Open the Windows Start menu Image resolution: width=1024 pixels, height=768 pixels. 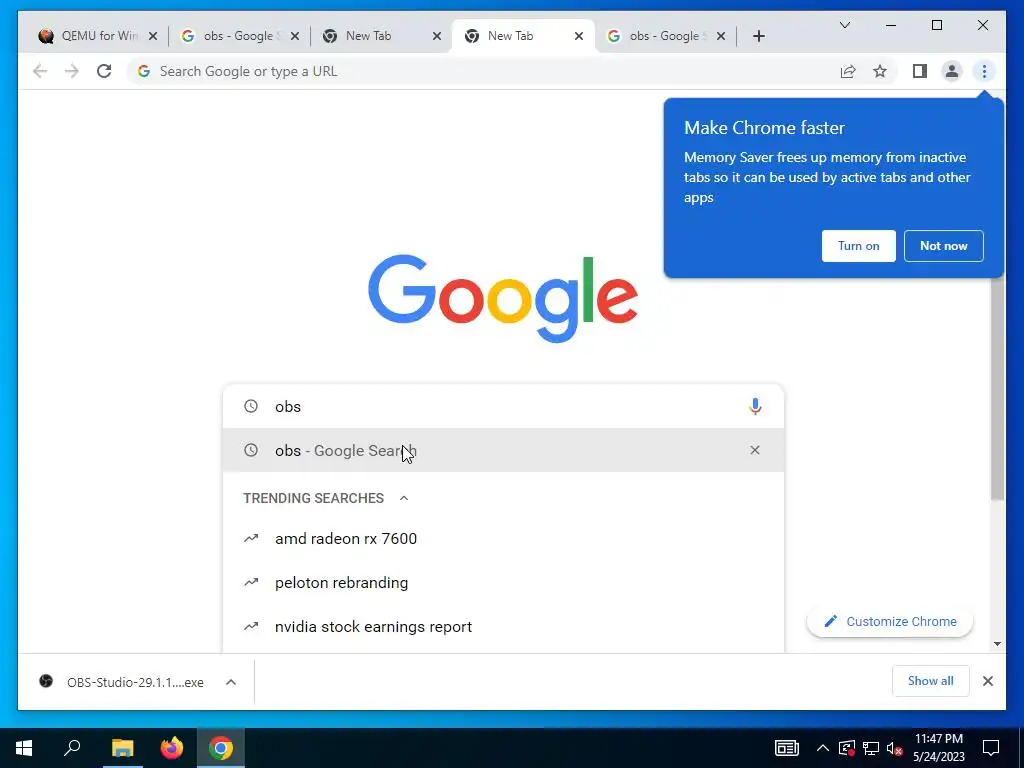24,748
